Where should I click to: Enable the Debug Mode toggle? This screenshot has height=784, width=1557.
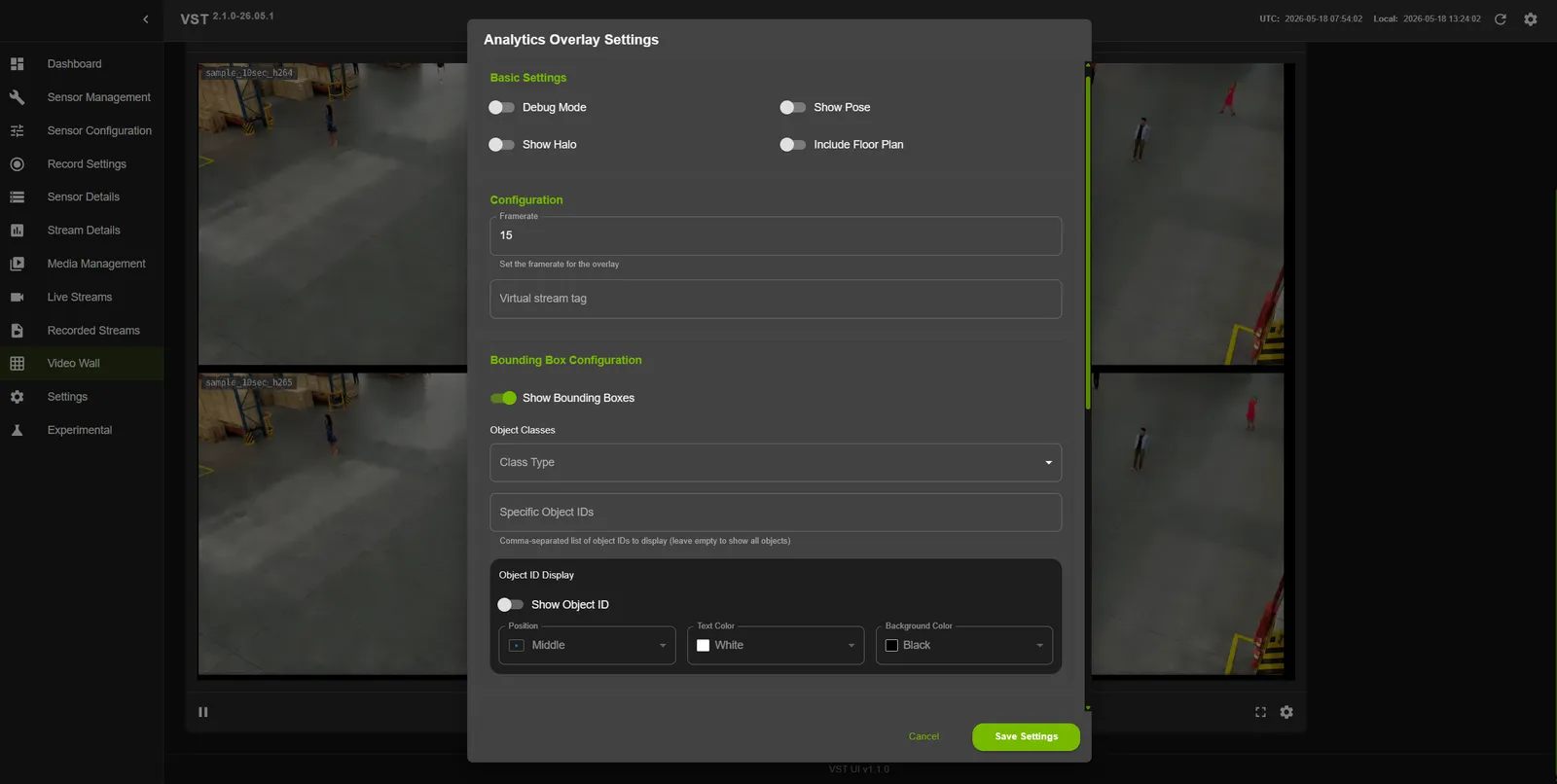coord(502,108)
